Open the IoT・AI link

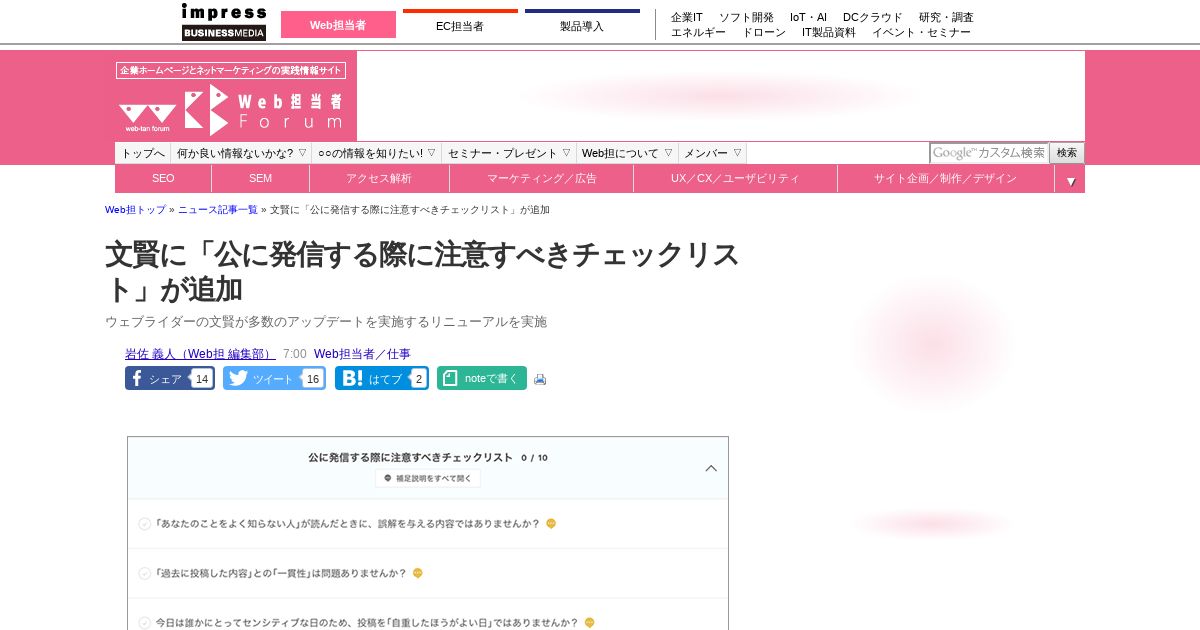(808, 17)
